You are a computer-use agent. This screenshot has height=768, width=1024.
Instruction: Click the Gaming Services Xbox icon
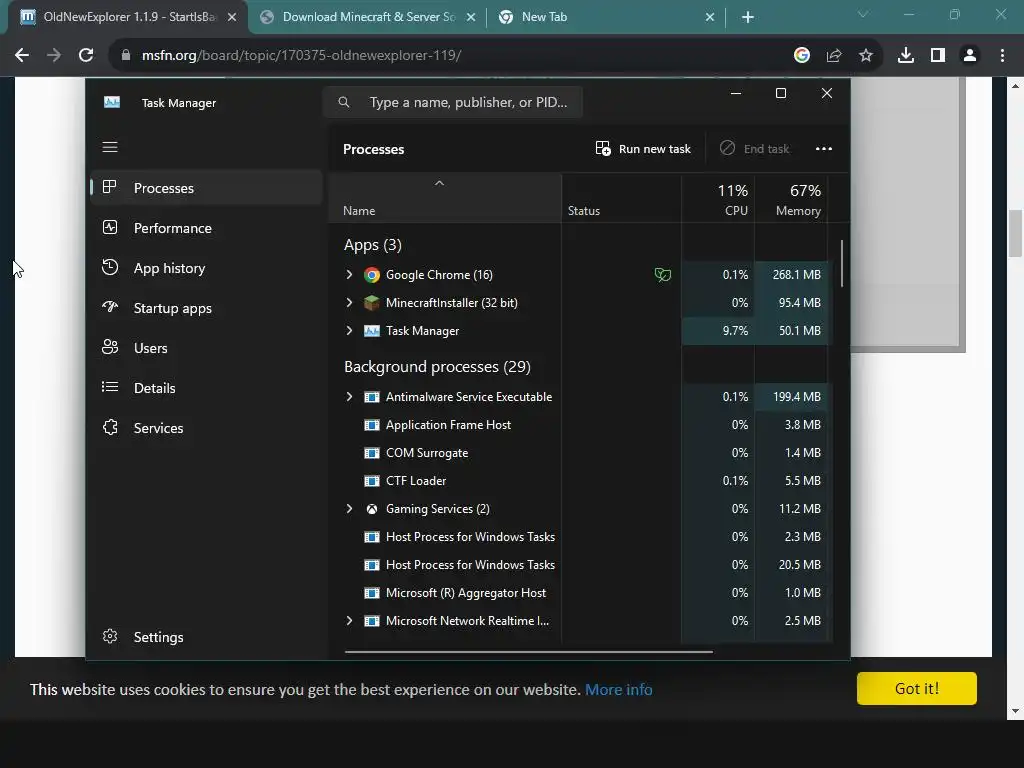click(x=372, y=509)
